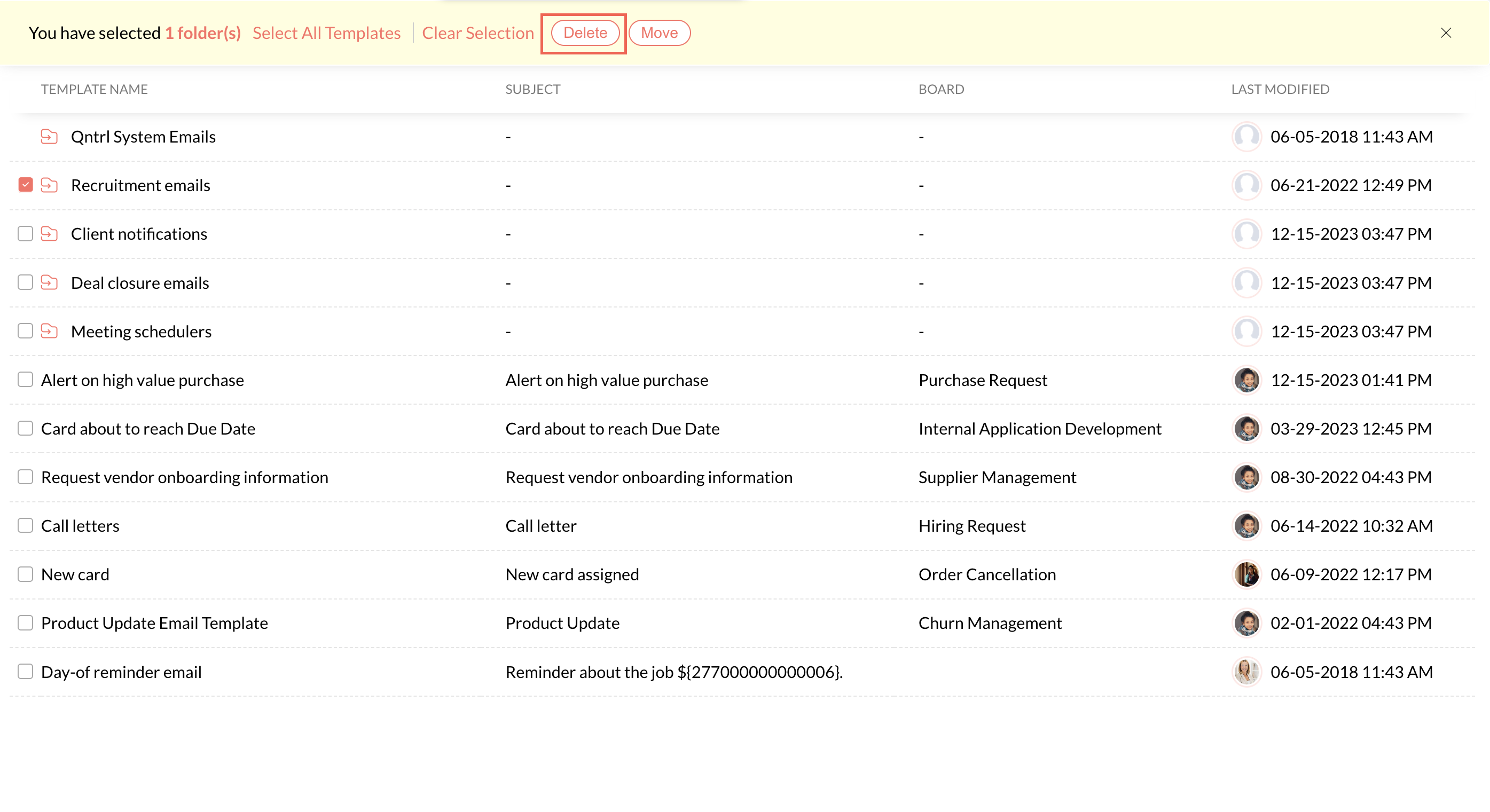Click the avatar on Alert on high value purchase row
Screen dimensions: 1490x812
1246,380
